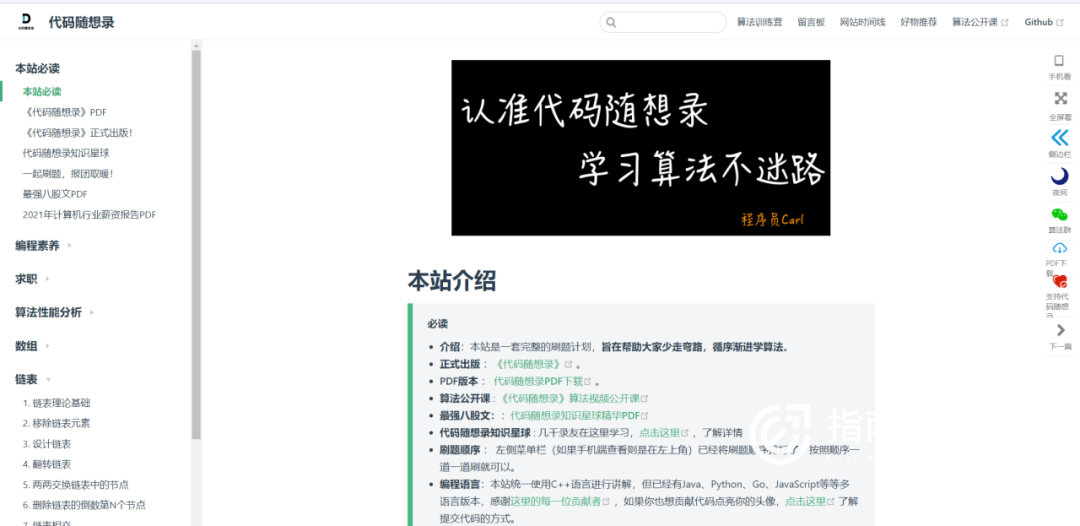Click external link icon beside Github

pos(1061,23)
